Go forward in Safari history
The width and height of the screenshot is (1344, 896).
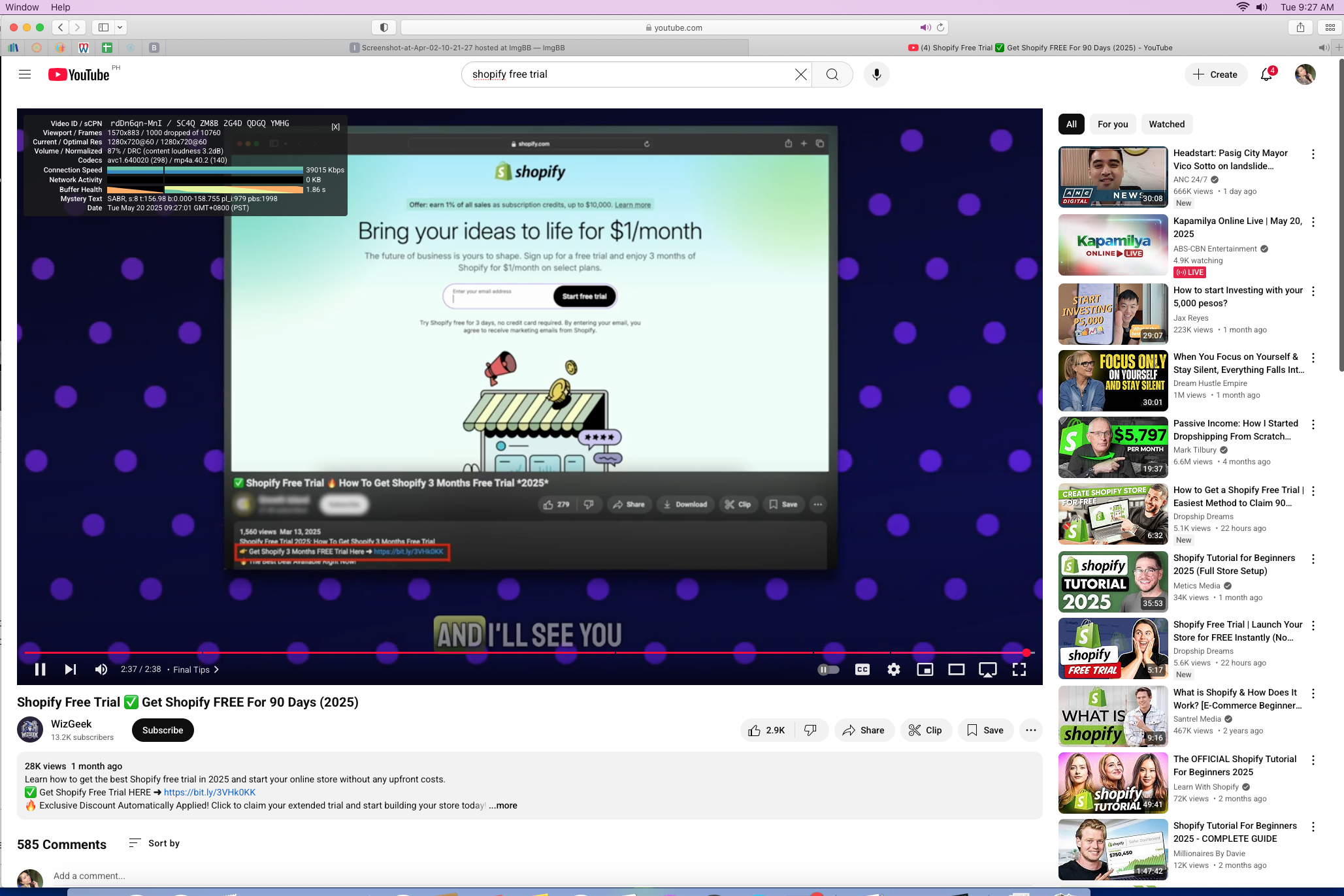pyautogui.click(x=78, y=27)
